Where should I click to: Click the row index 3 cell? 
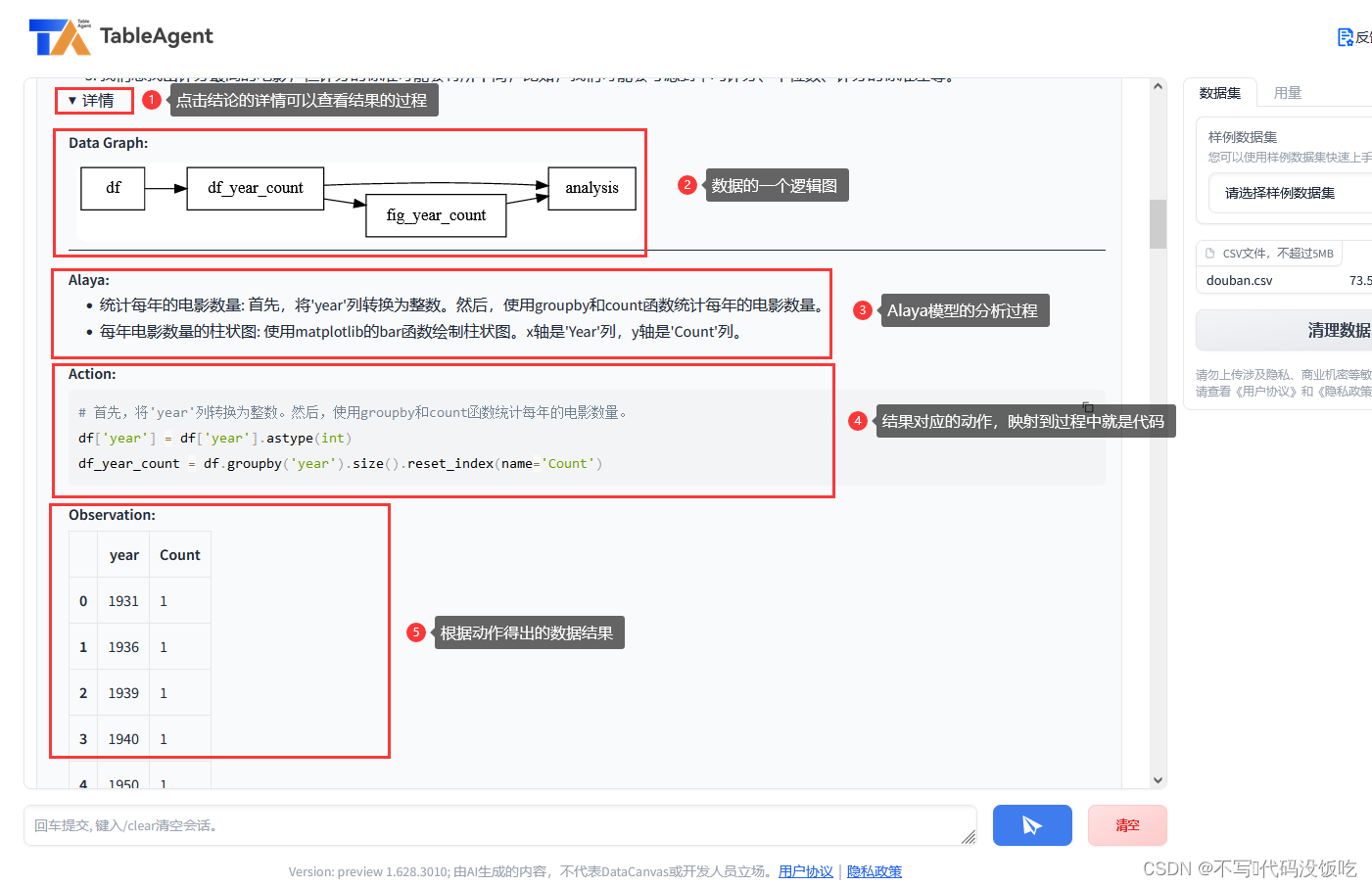coord(83,739)
